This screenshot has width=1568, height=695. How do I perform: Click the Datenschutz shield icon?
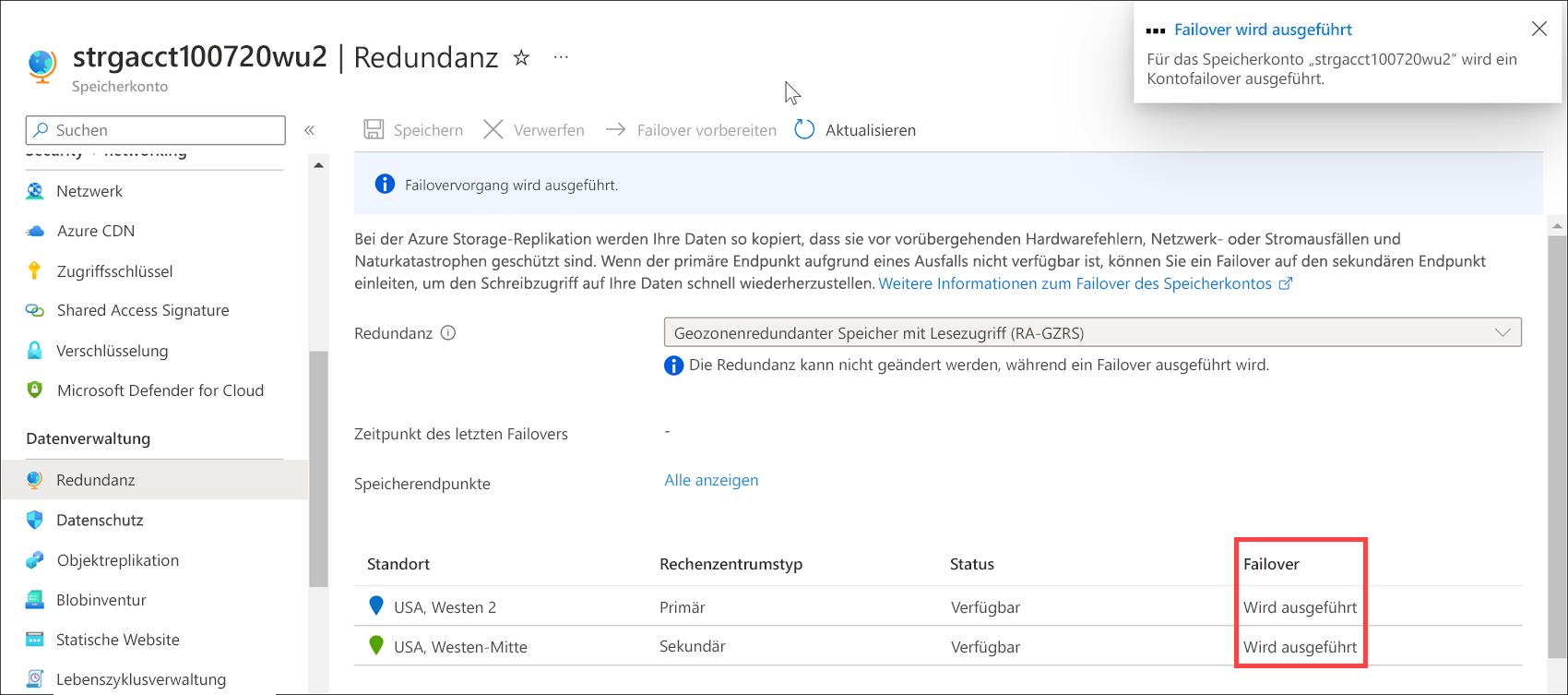(x=35, y=520)
